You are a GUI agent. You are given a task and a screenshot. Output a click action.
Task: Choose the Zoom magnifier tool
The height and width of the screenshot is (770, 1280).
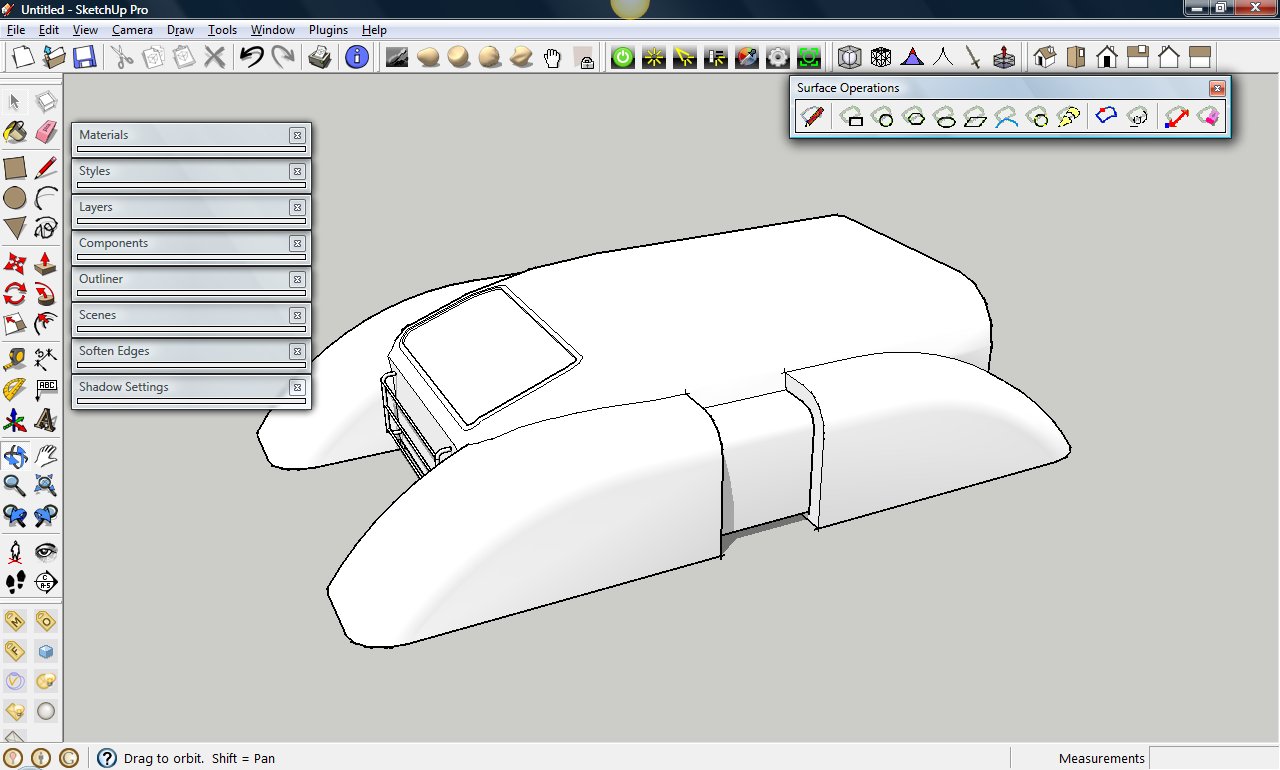pyautogui.click(x=15, y=486)
